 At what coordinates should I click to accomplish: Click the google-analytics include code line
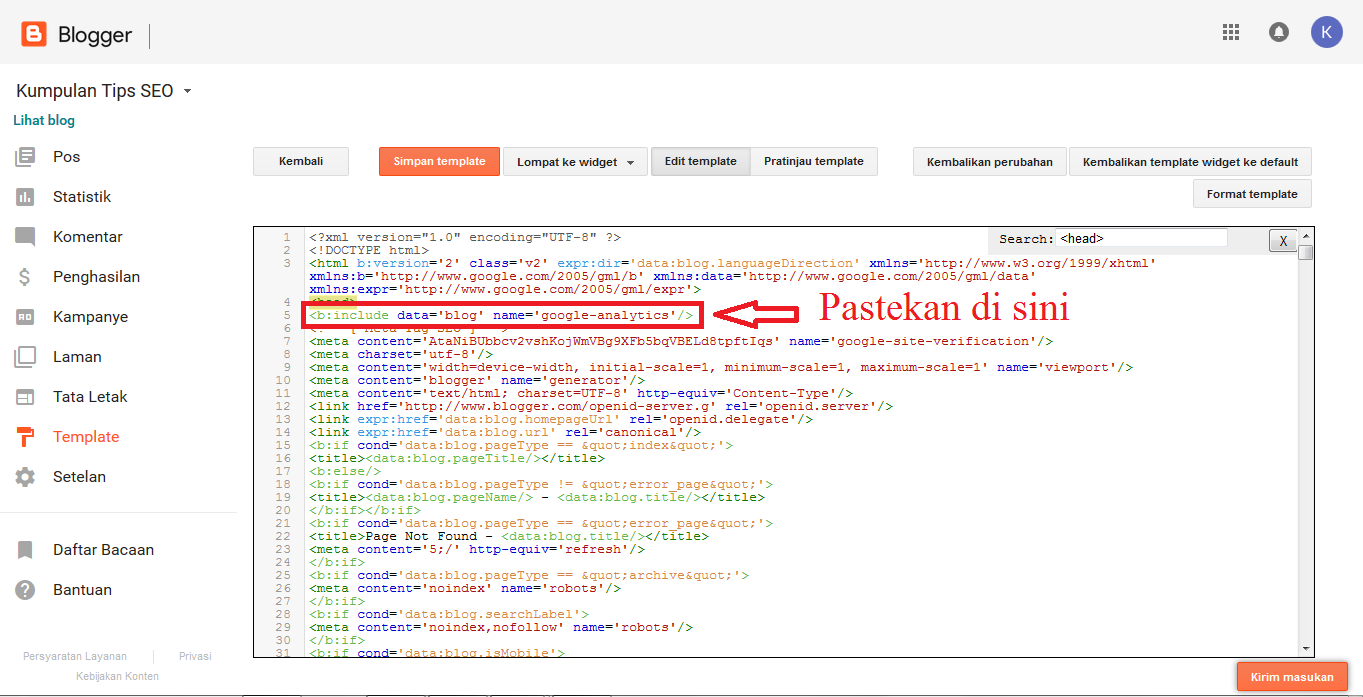point(501,315)
